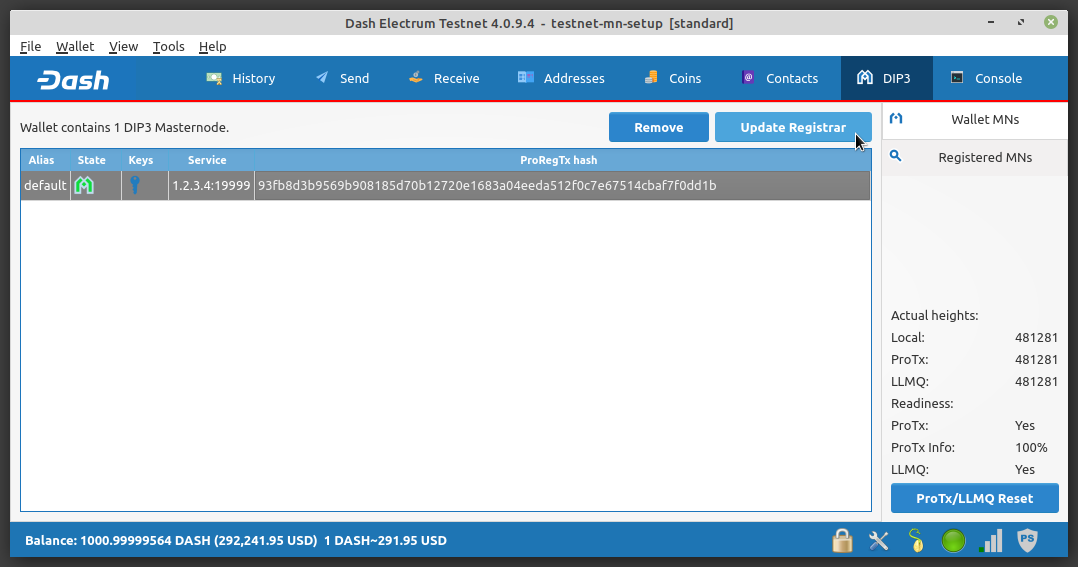Click the seed icon in status bar
1078x567 pixels.
(x=916, y=541)
